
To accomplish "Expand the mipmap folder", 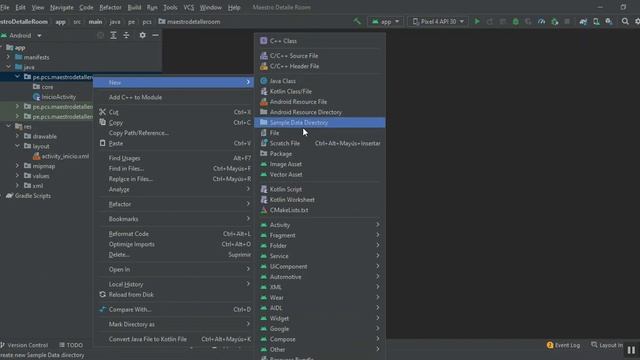I will [x=17, y=166].
